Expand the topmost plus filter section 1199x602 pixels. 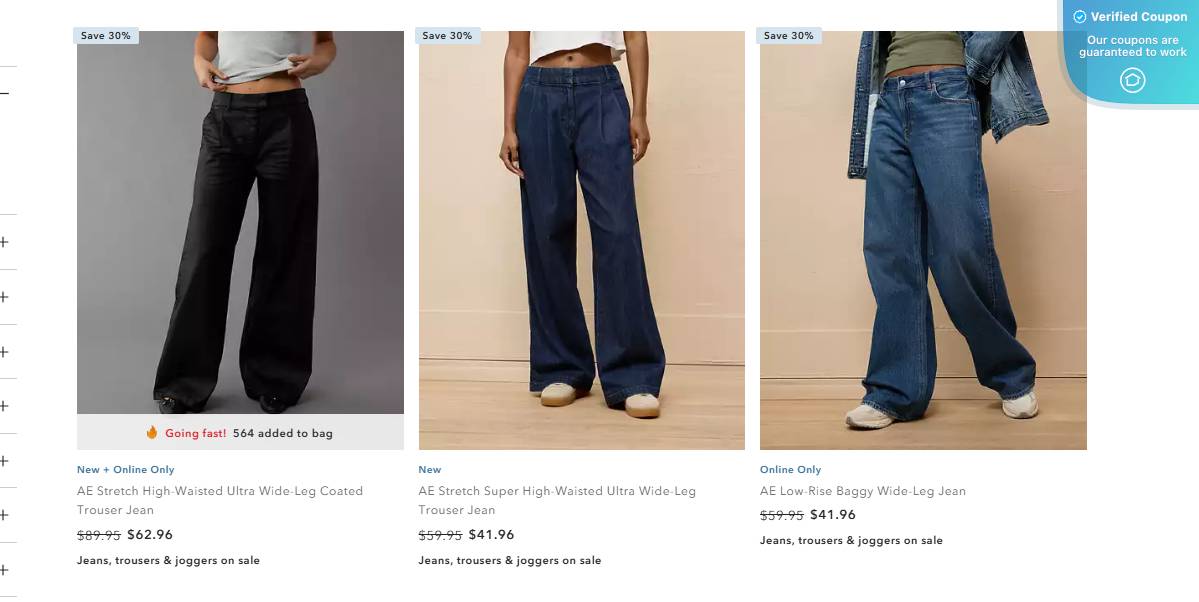(5, 242)
